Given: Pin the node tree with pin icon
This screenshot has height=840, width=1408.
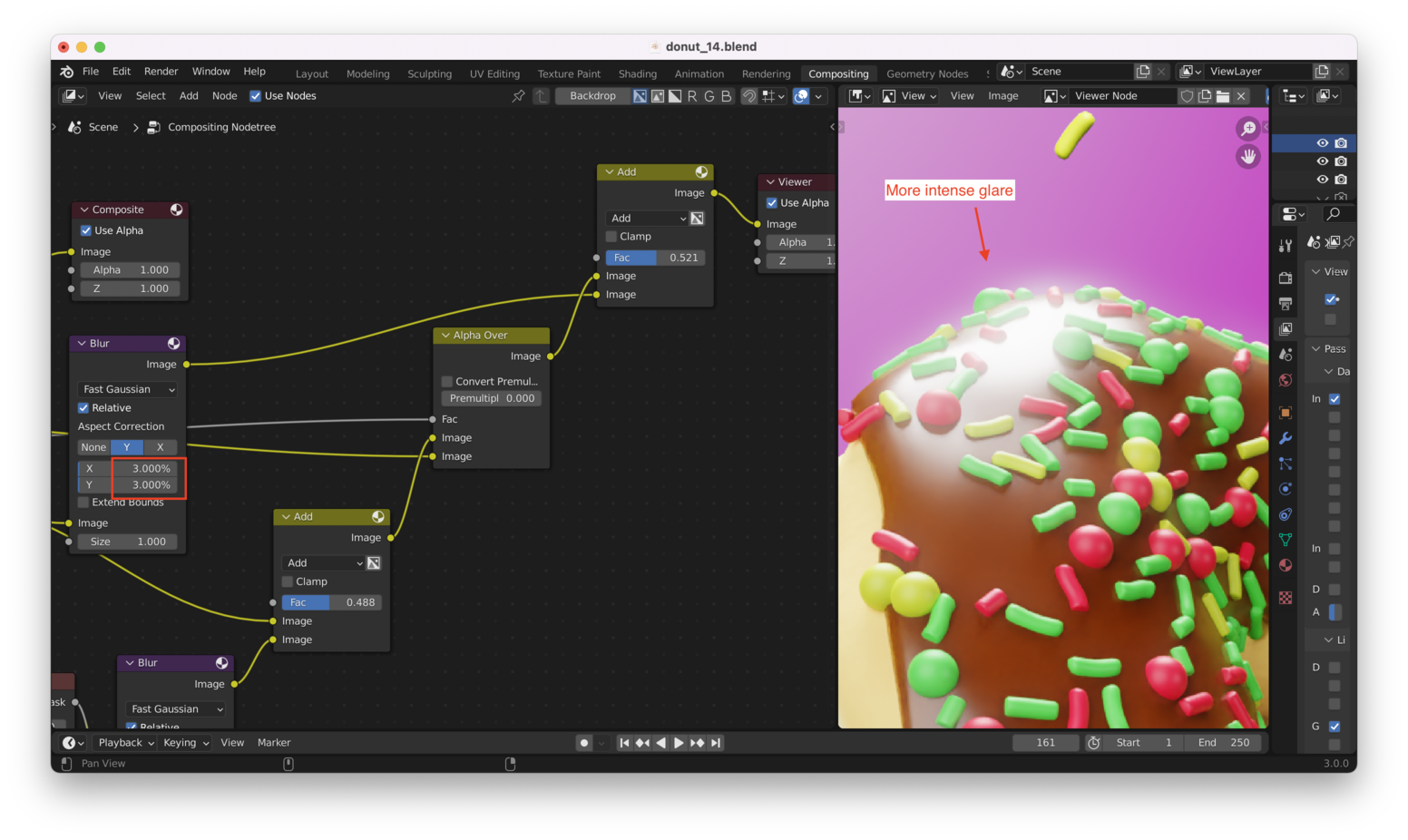Looking at the screenshot, I should coord(518,96).
